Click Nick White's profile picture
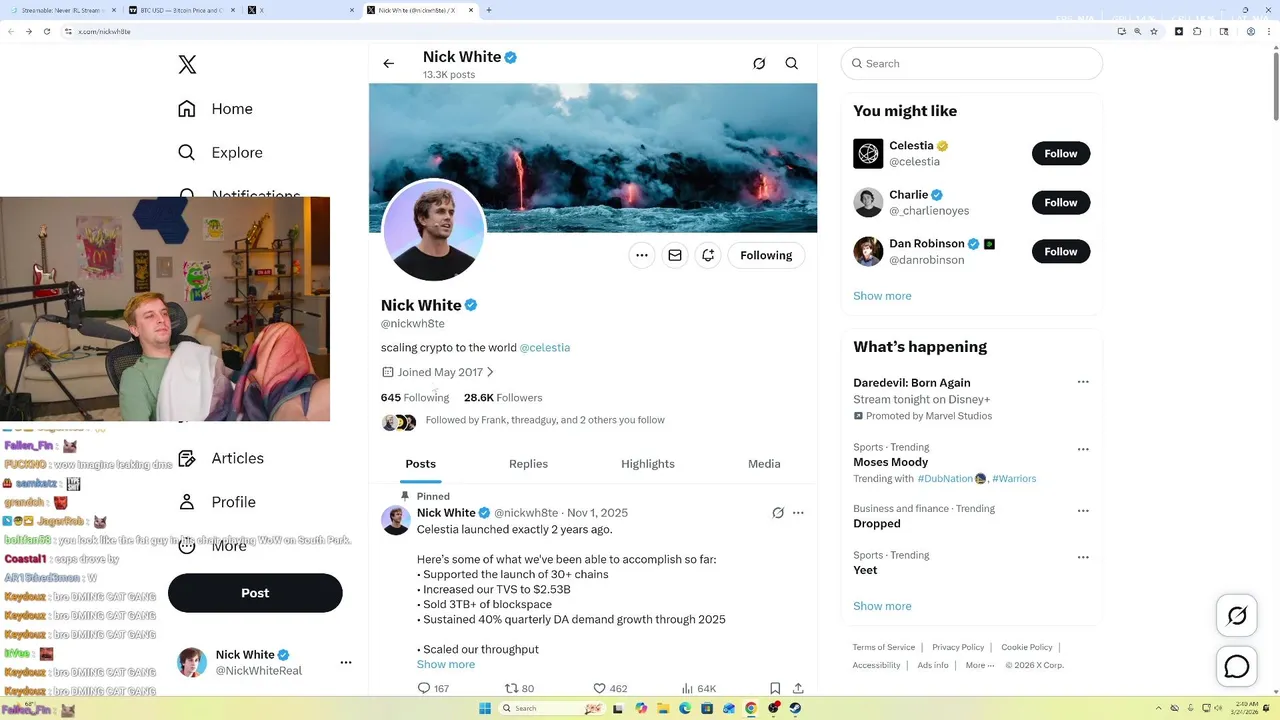Screen dimensions: 1280x720 [434, 232]
